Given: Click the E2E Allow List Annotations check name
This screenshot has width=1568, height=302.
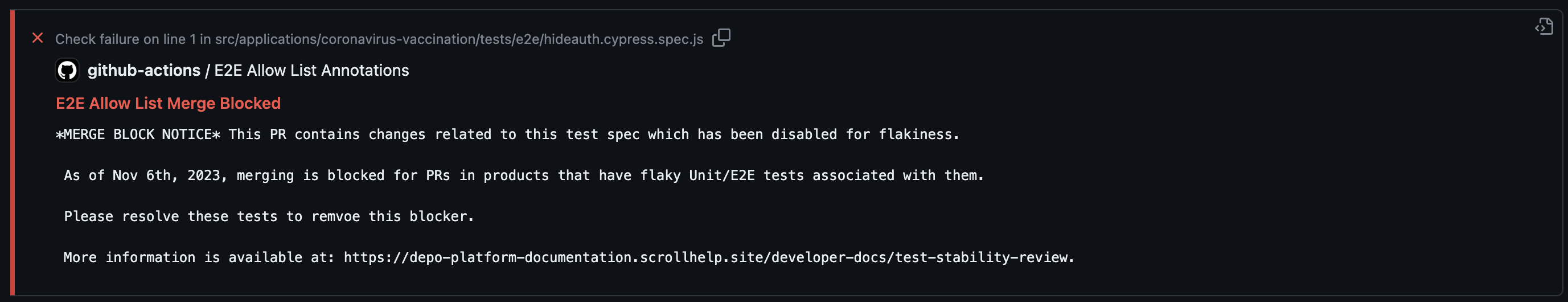Looking at the screenshot, I should [311, 71].
